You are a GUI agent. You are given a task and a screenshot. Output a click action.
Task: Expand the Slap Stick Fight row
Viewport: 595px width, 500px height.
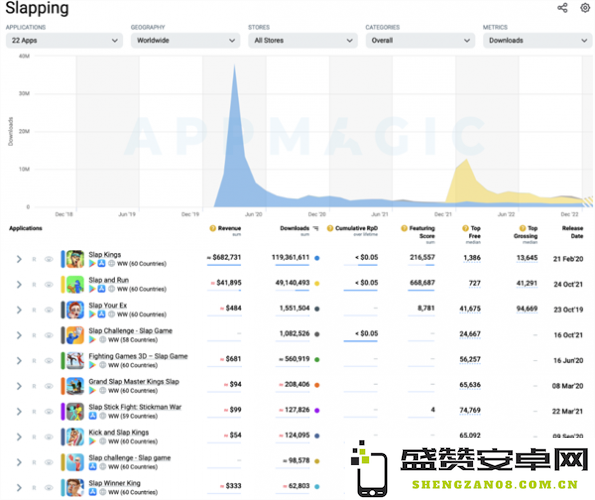[x=19, y=412]
